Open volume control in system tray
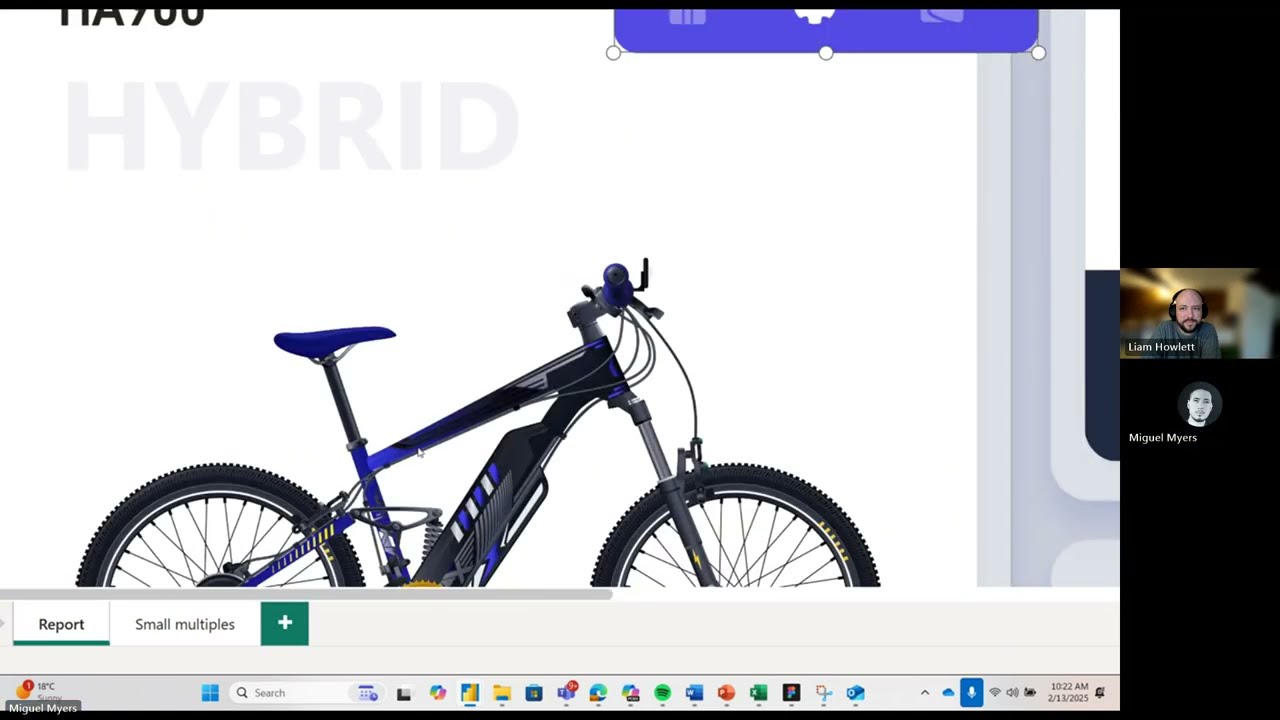Screen dimensions: 1280x720 click(1012, 693)
